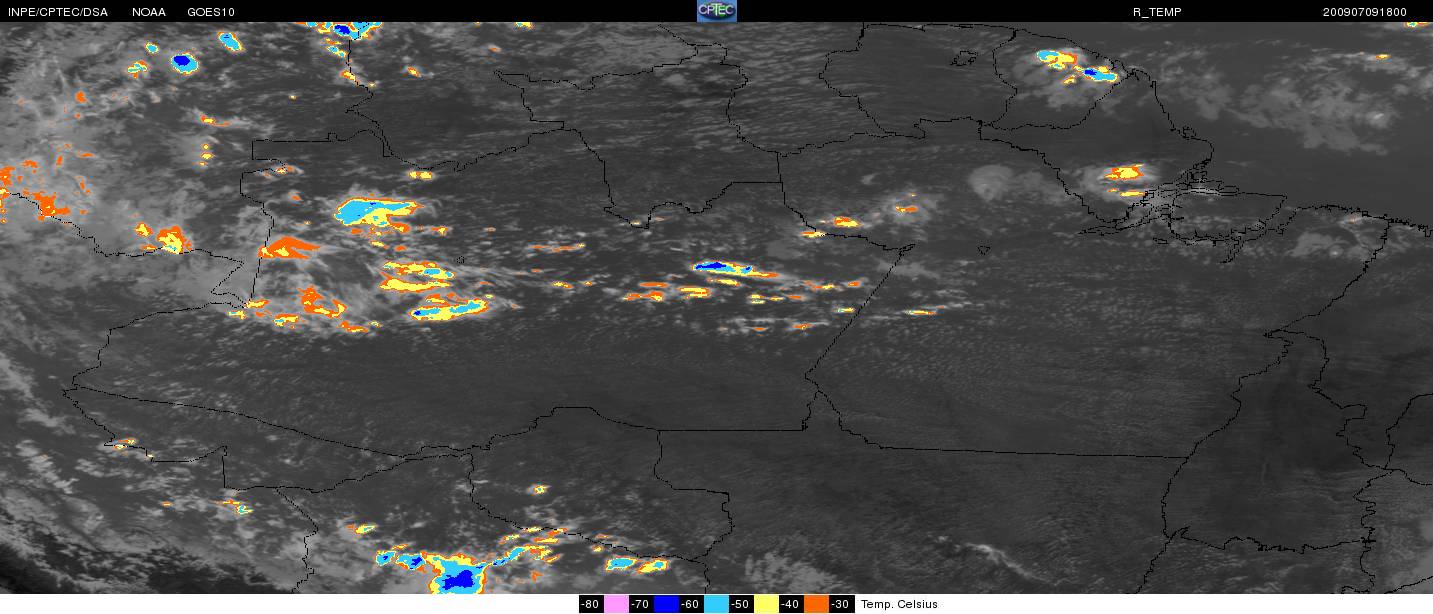Image resolution: width=1433 pixels, height=614 pixels.
Task: Select the orange legend color swatch
Action: pos(816,604)
